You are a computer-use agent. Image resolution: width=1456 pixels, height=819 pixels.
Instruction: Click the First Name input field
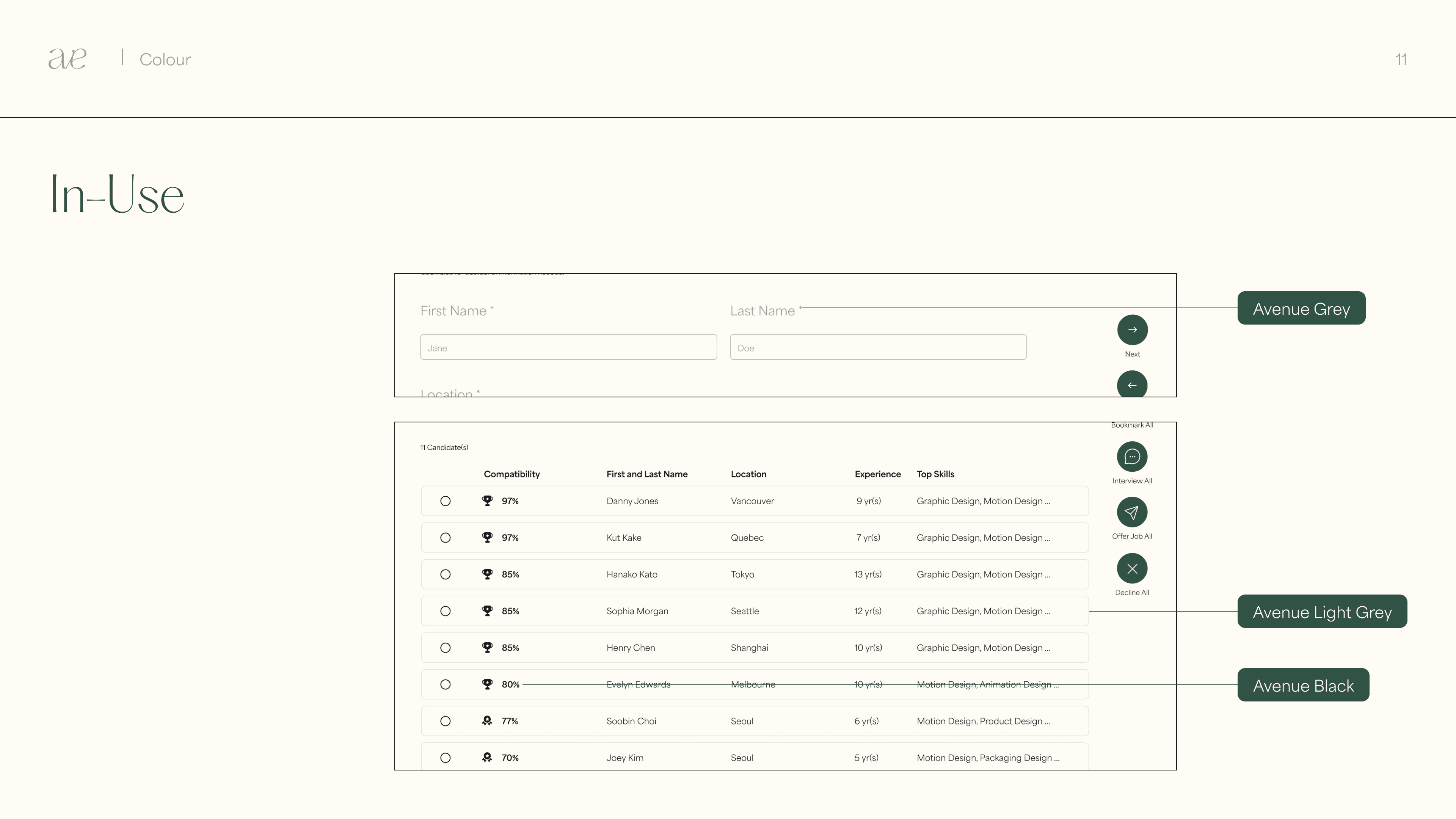pyautogui.click(x=568, y=347)
